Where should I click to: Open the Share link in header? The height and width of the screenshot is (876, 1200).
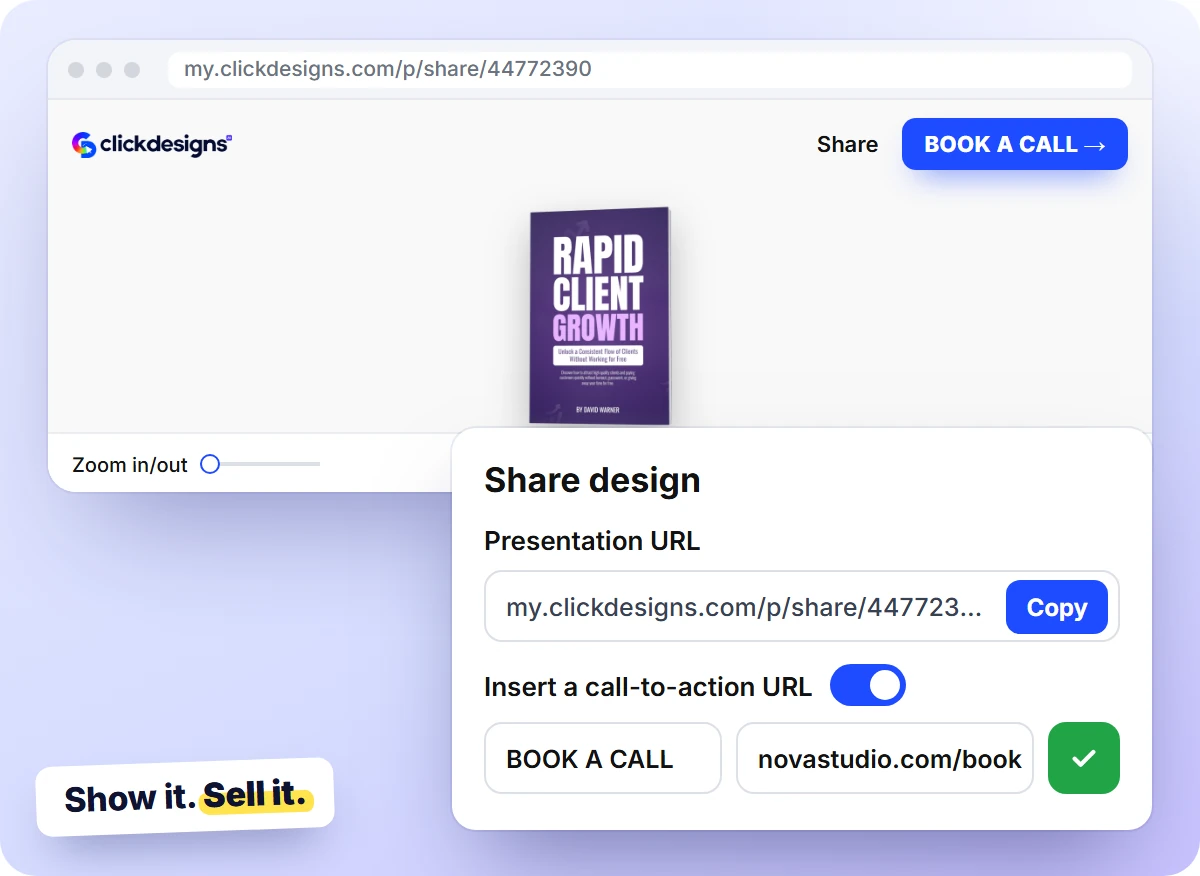[x=847, y=144]
